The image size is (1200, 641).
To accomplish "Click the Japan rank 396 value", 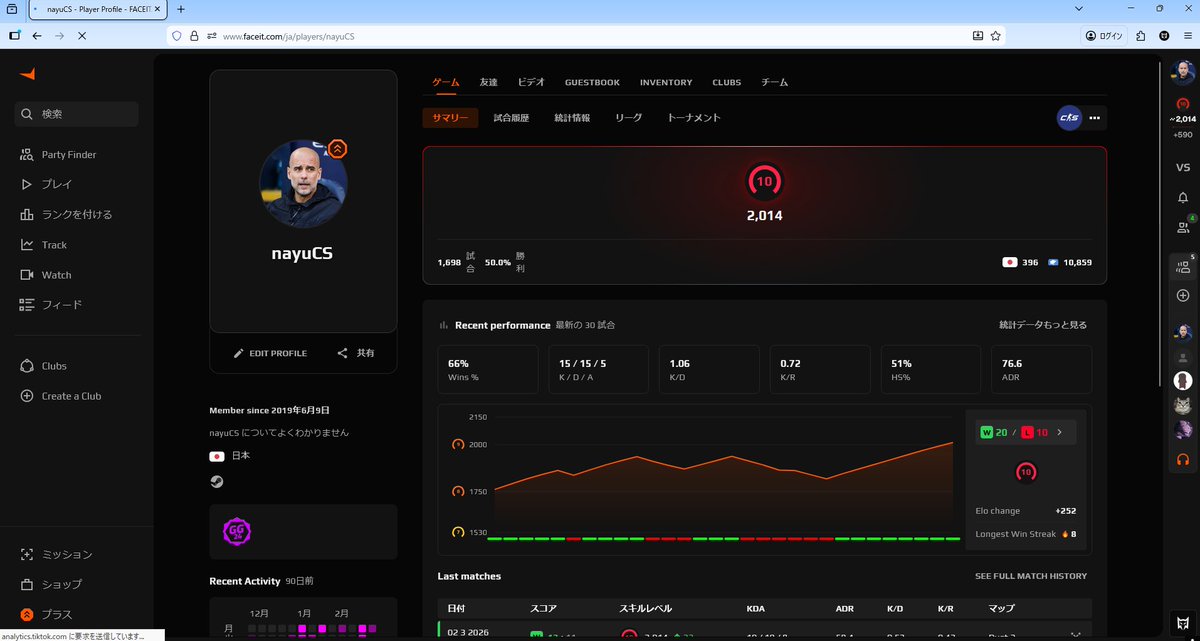I will [1030, 262].
